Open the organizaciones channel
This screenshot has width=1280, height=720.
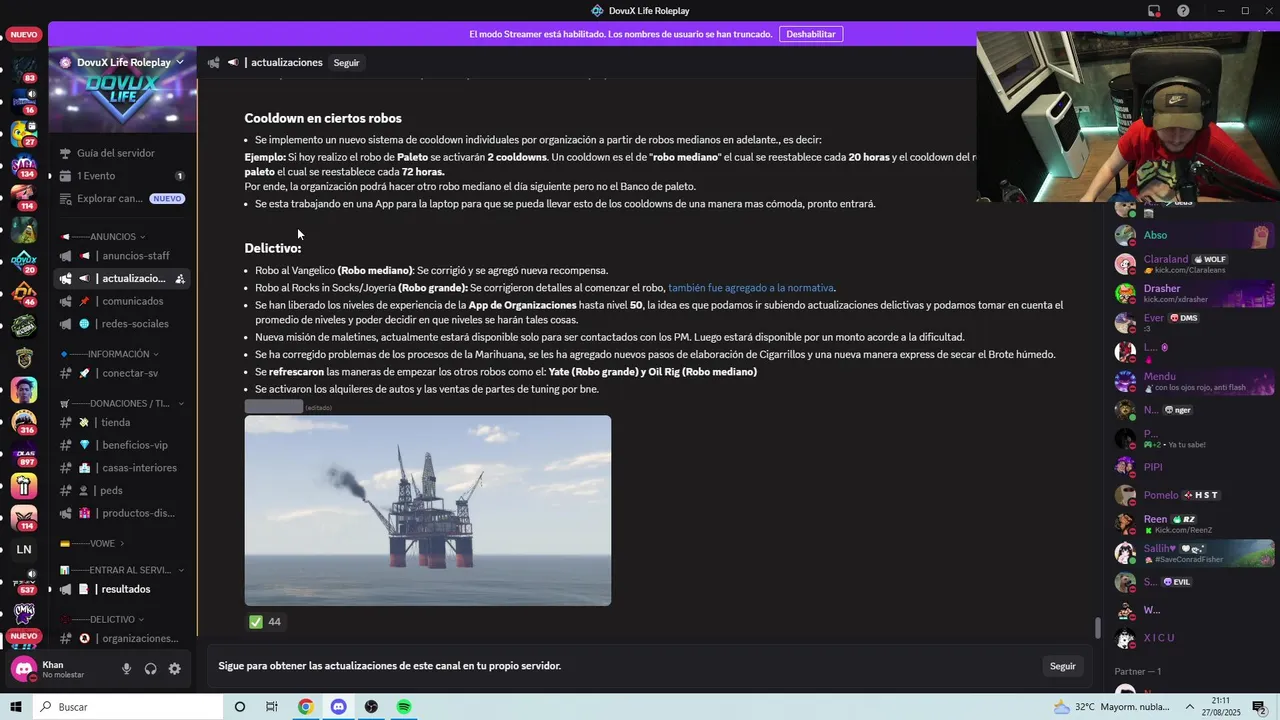pyautogui.click(x=122, y=638)
